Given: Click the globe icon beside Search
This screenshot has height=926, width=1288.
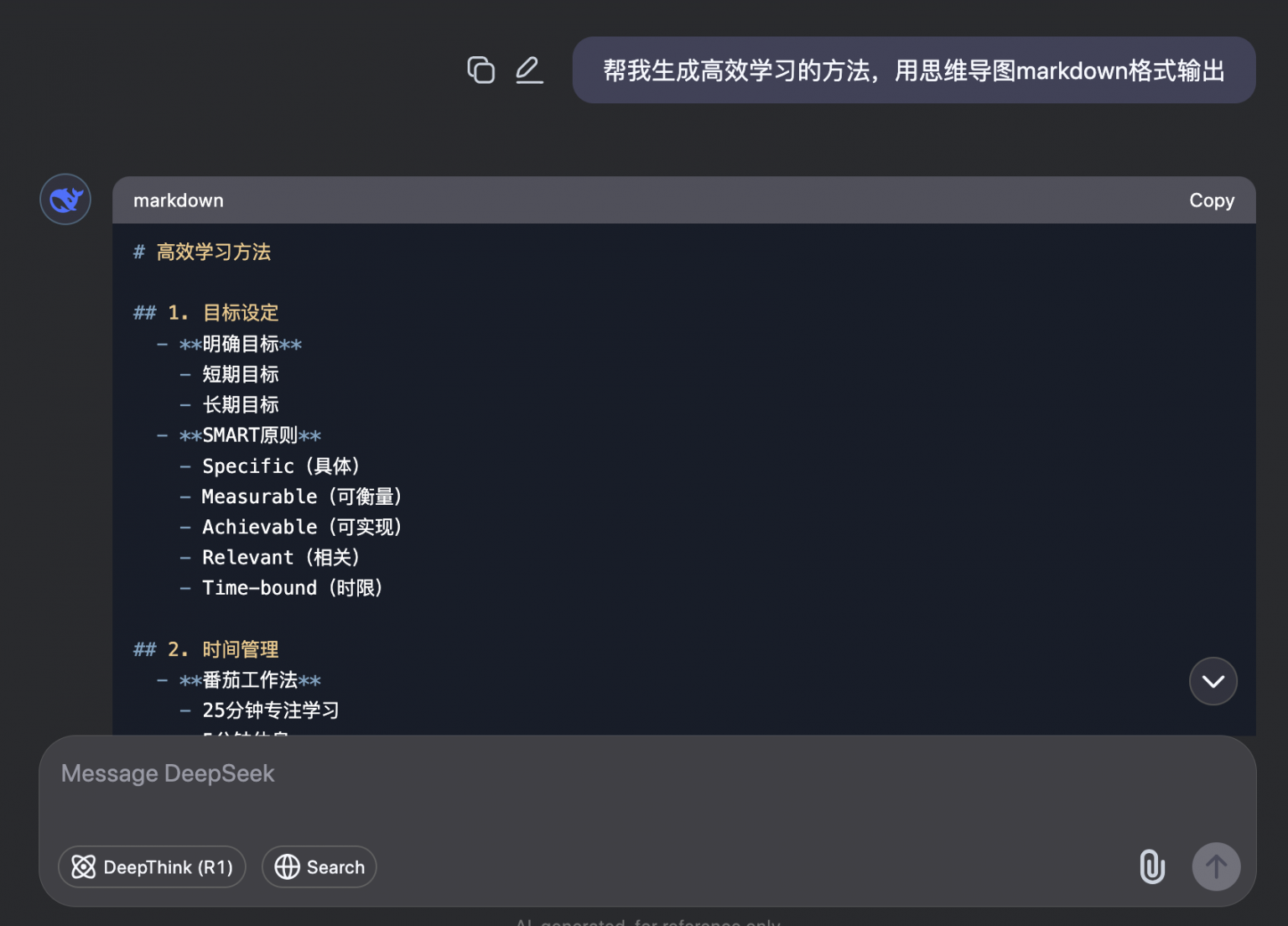Looking at the screenshot, I should (287, 866).
